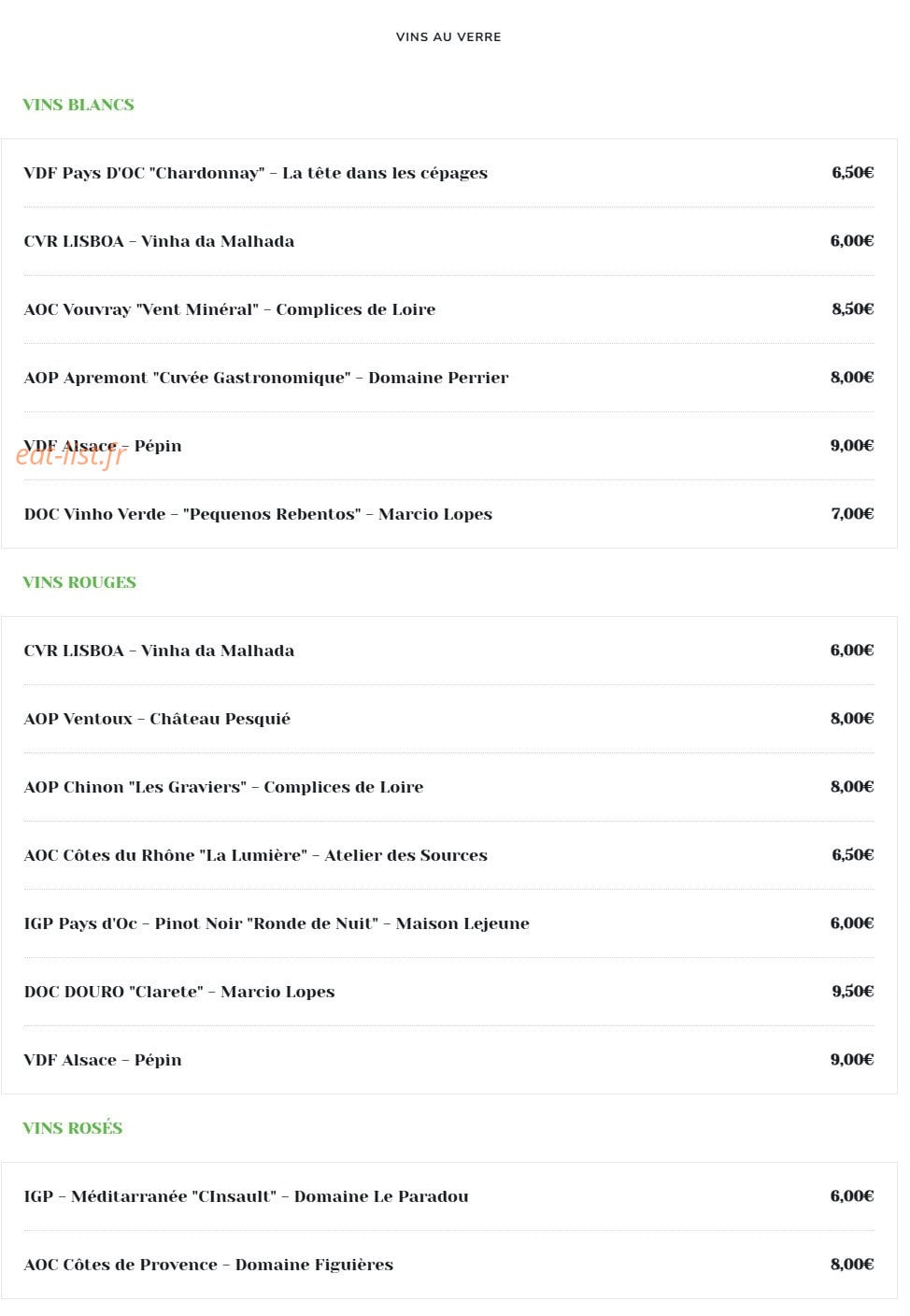Image resolution: width=910 pixels, height=1316 pixels.
Task: Open the VDF Pays D'OC Chardonnay item
Action: click(448, 173)
